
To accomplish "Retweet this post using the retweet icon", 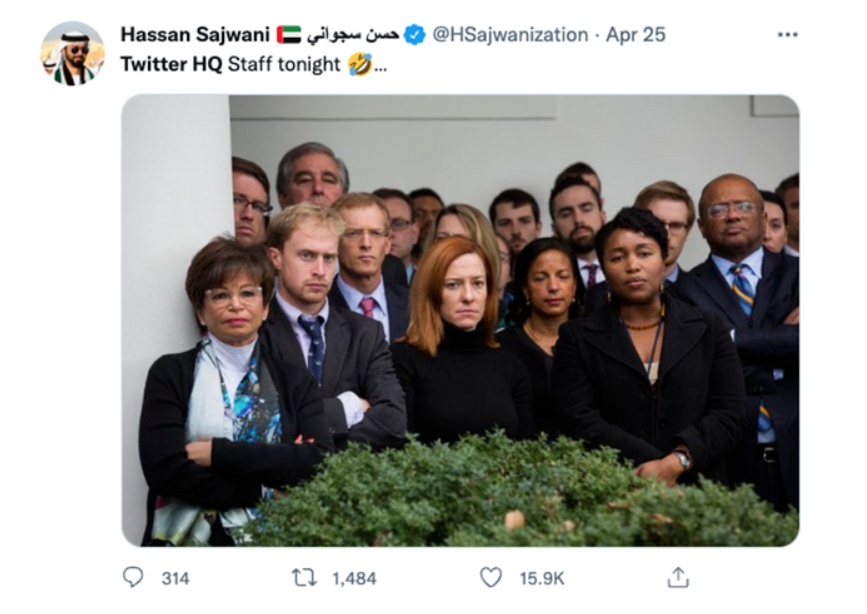I will point(303,578).
